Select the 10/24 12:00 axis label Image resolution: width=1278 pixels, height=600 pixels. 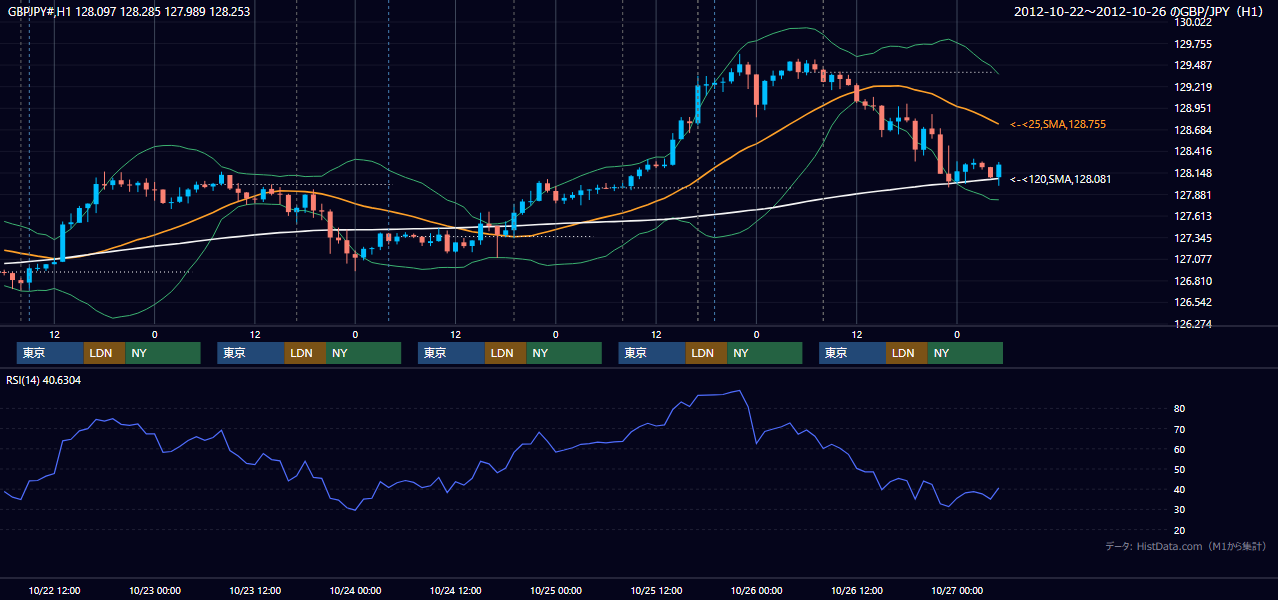pos(455,590)
